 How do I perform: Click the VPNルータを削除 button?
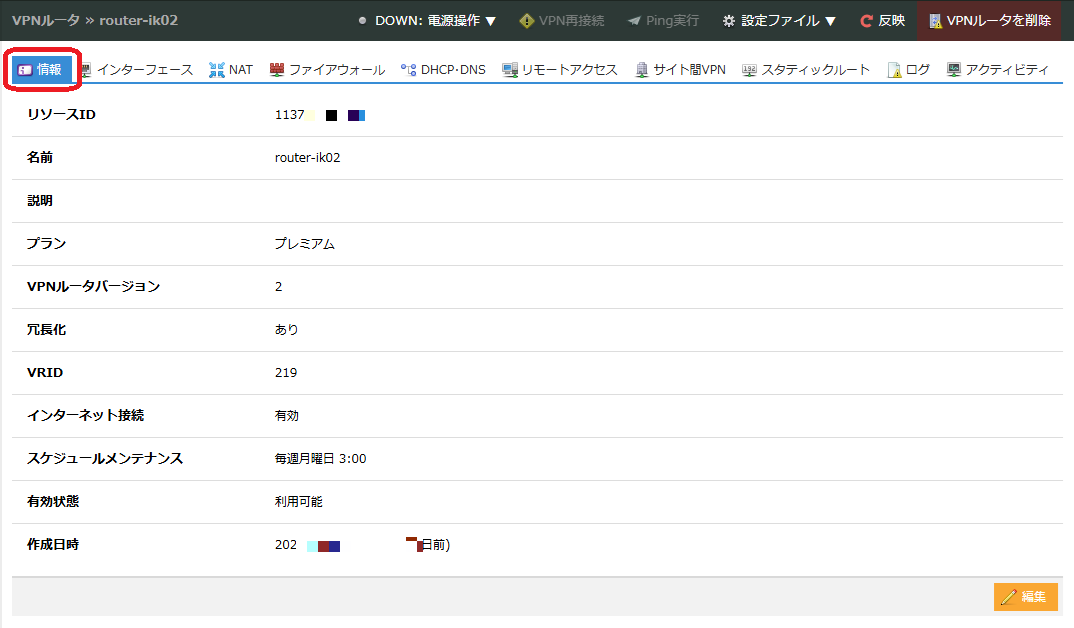coord(989,21)
